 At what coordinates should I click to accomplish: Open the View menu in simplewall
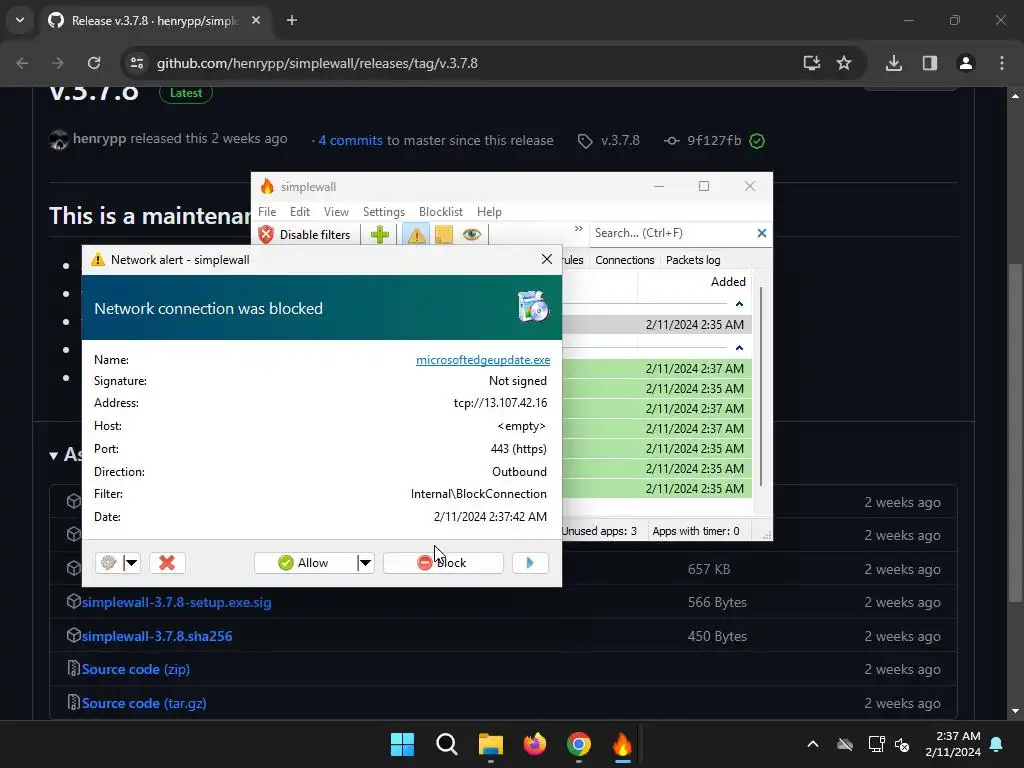[x=336, y=212]
